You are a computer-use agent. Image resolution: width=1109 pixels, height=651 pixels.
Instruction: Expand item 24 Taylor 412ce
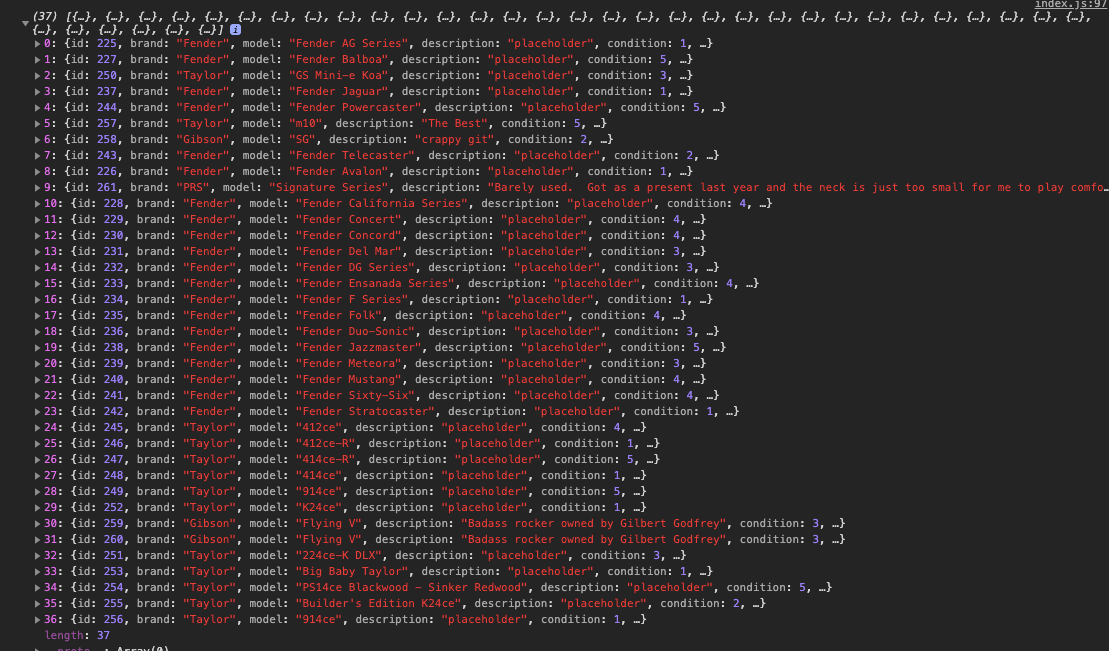tap(37, 427)
